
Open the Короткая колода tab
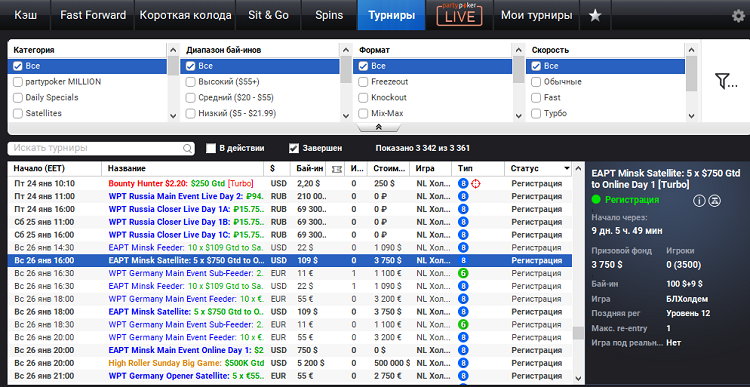point(186,15)
